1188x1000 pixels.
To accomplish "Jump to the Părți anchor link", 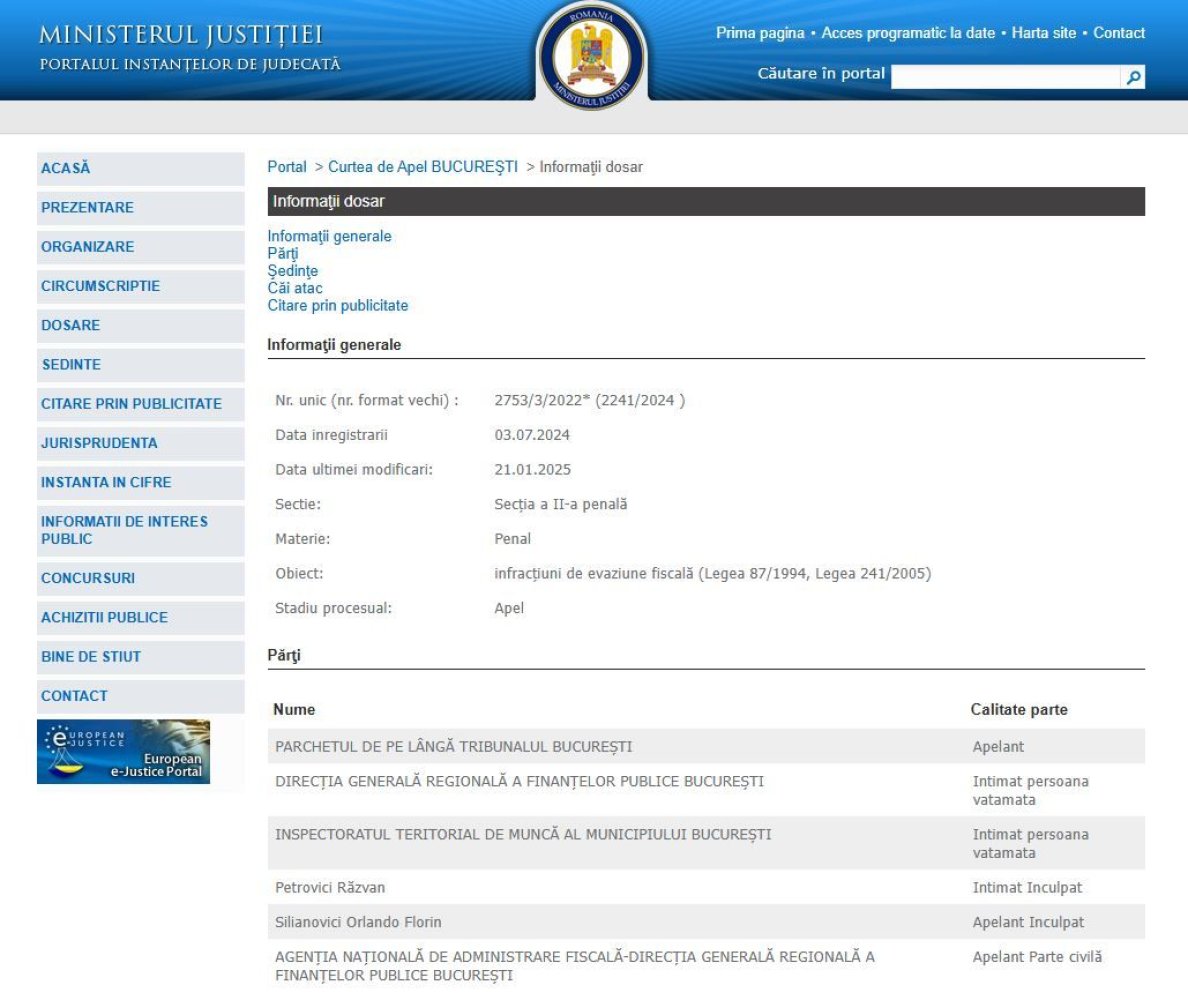I will [283, 254].
